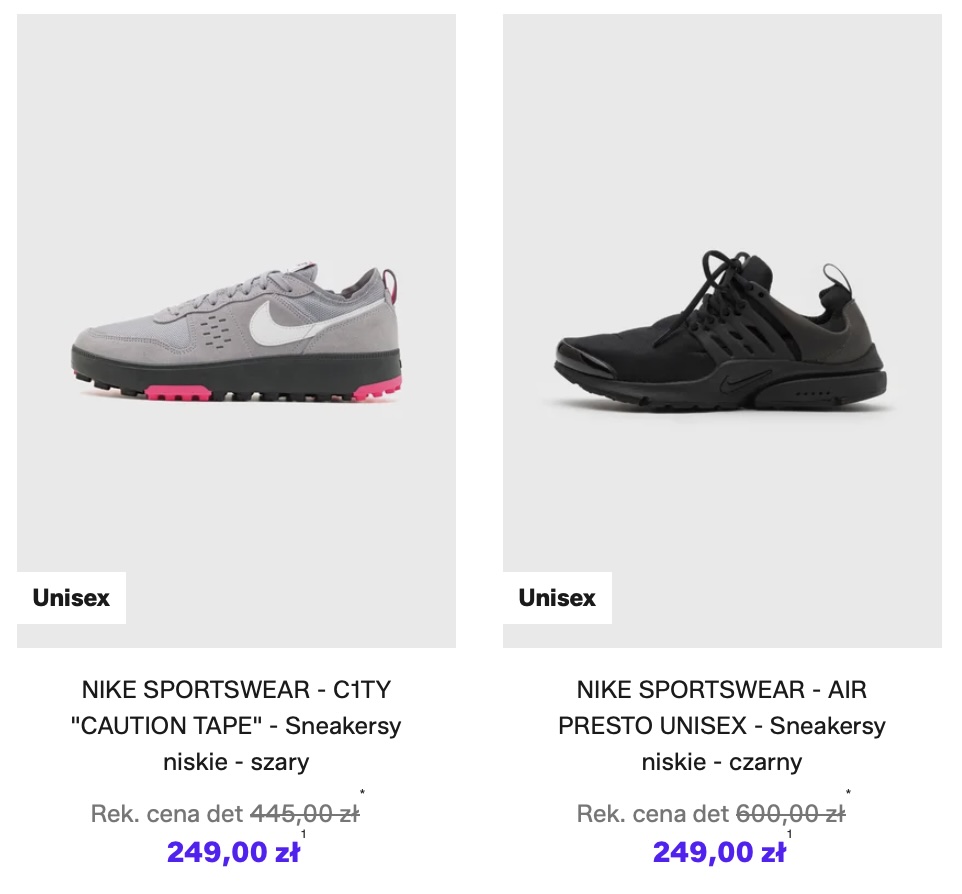The width and height of the screenshot is (962, 894).
Task: Click "Rek. cena det" label on C1TY card
Action: click(165, 814)
